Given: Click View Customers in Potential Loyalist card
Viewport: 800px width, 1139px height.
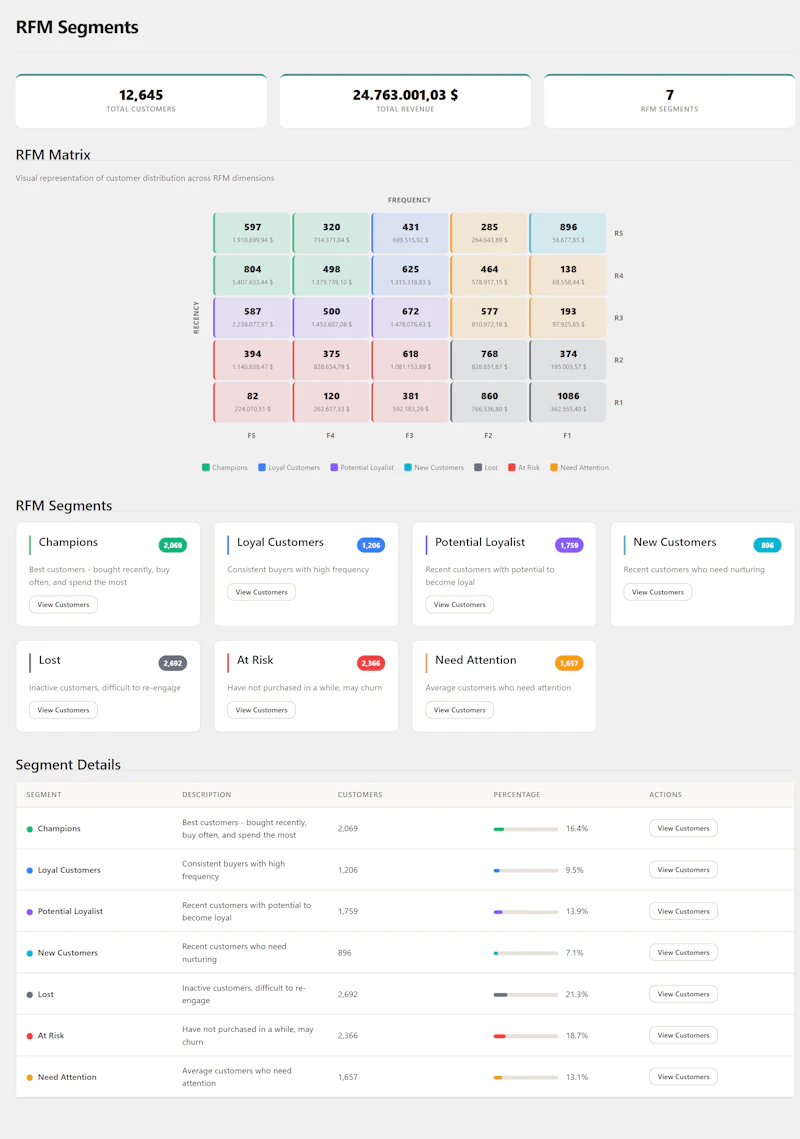Looking at the screenshot, I should click(x=459, y=604).
